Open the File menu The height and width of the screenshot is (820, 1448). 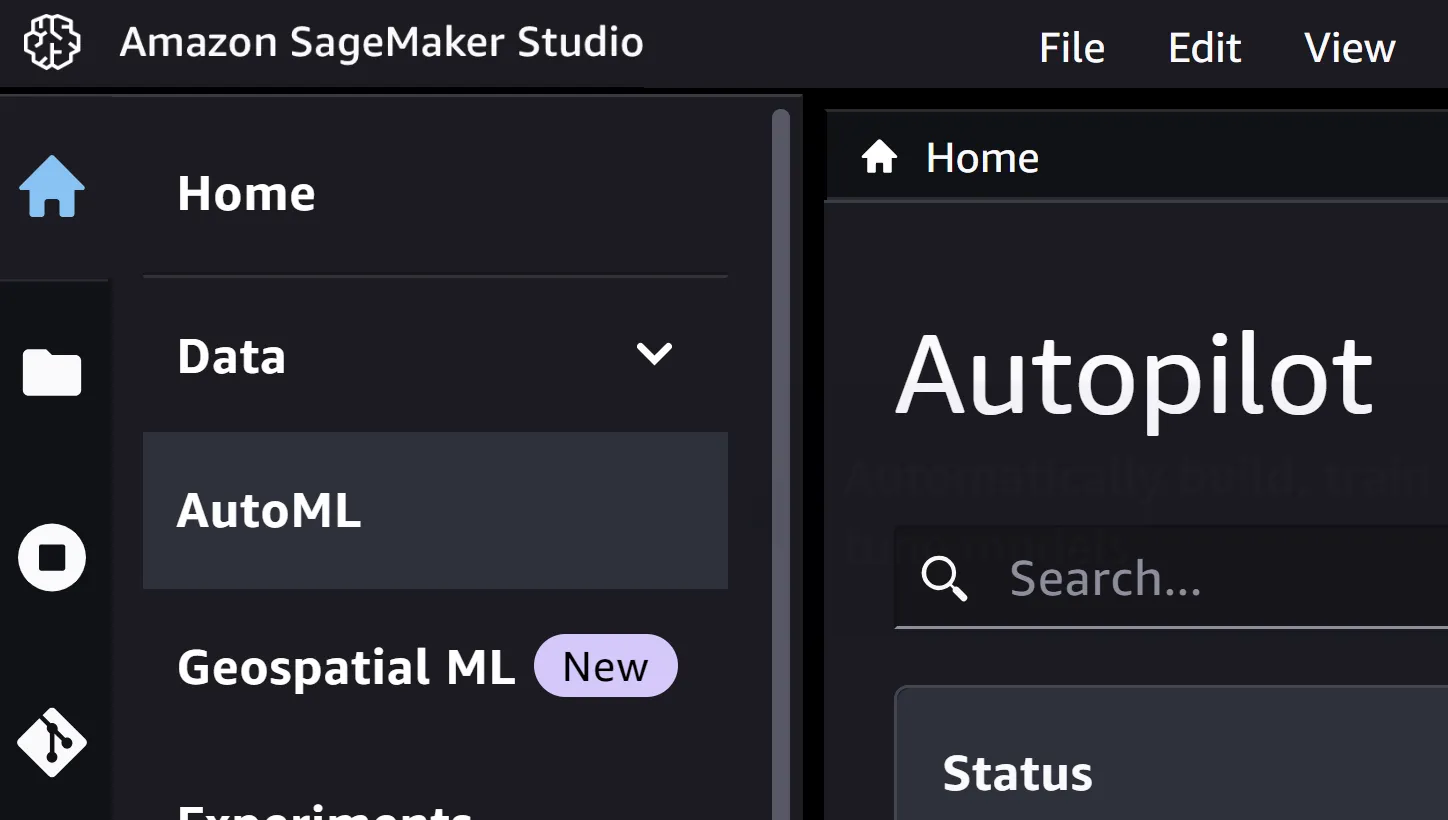coord(1071,47)
